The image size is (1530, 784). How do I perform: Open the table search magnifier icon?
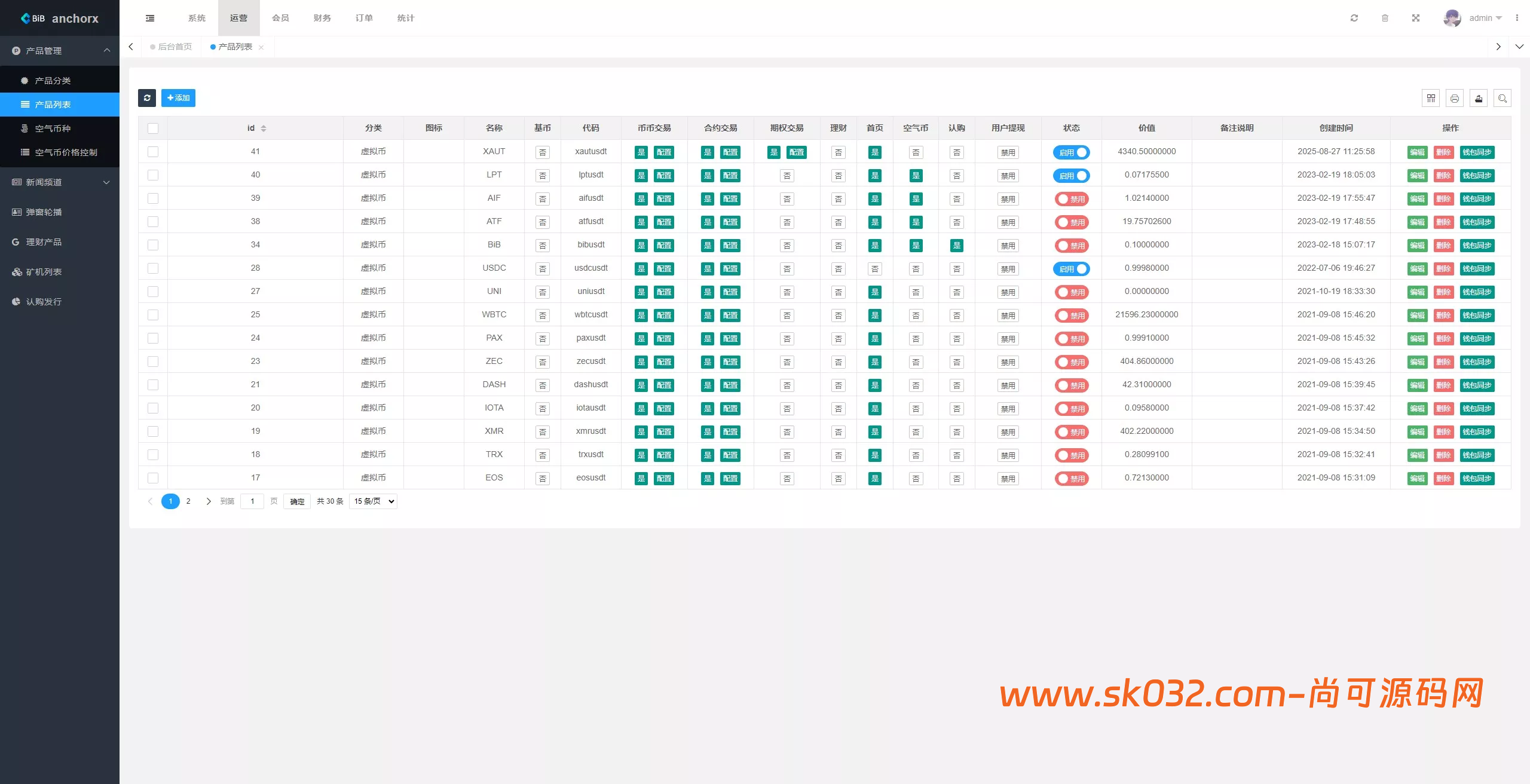click(1503, 99)
